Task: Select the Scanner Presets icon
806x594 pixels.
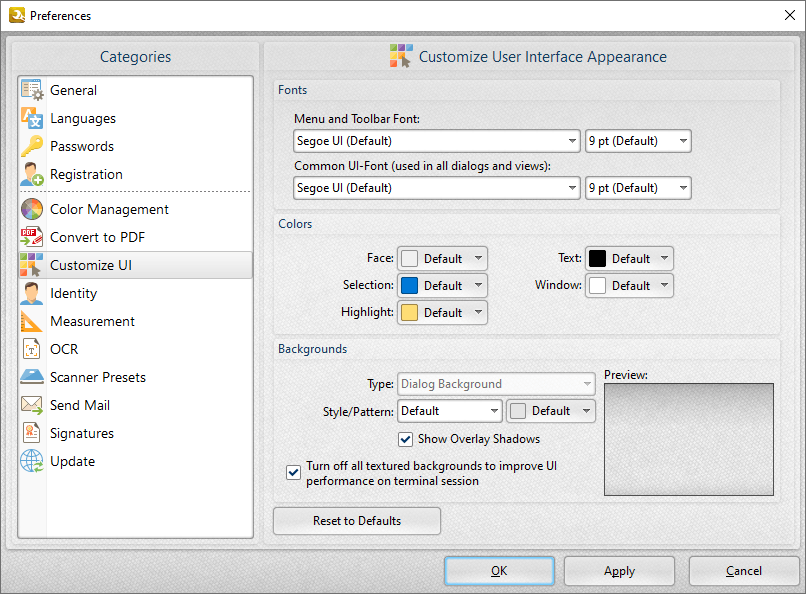Action: [33, 377]
